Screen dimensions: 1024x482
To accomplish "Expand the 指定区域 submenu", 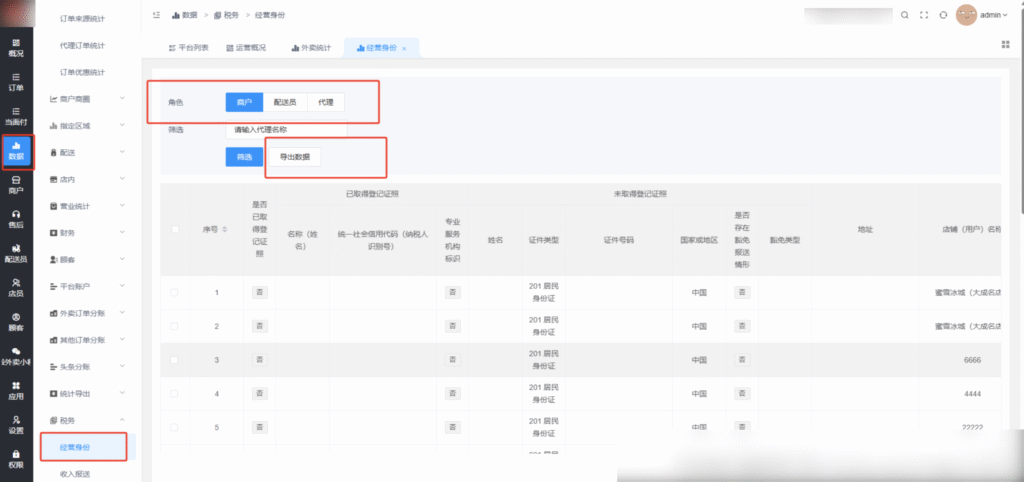I will [x=88, y=125].
